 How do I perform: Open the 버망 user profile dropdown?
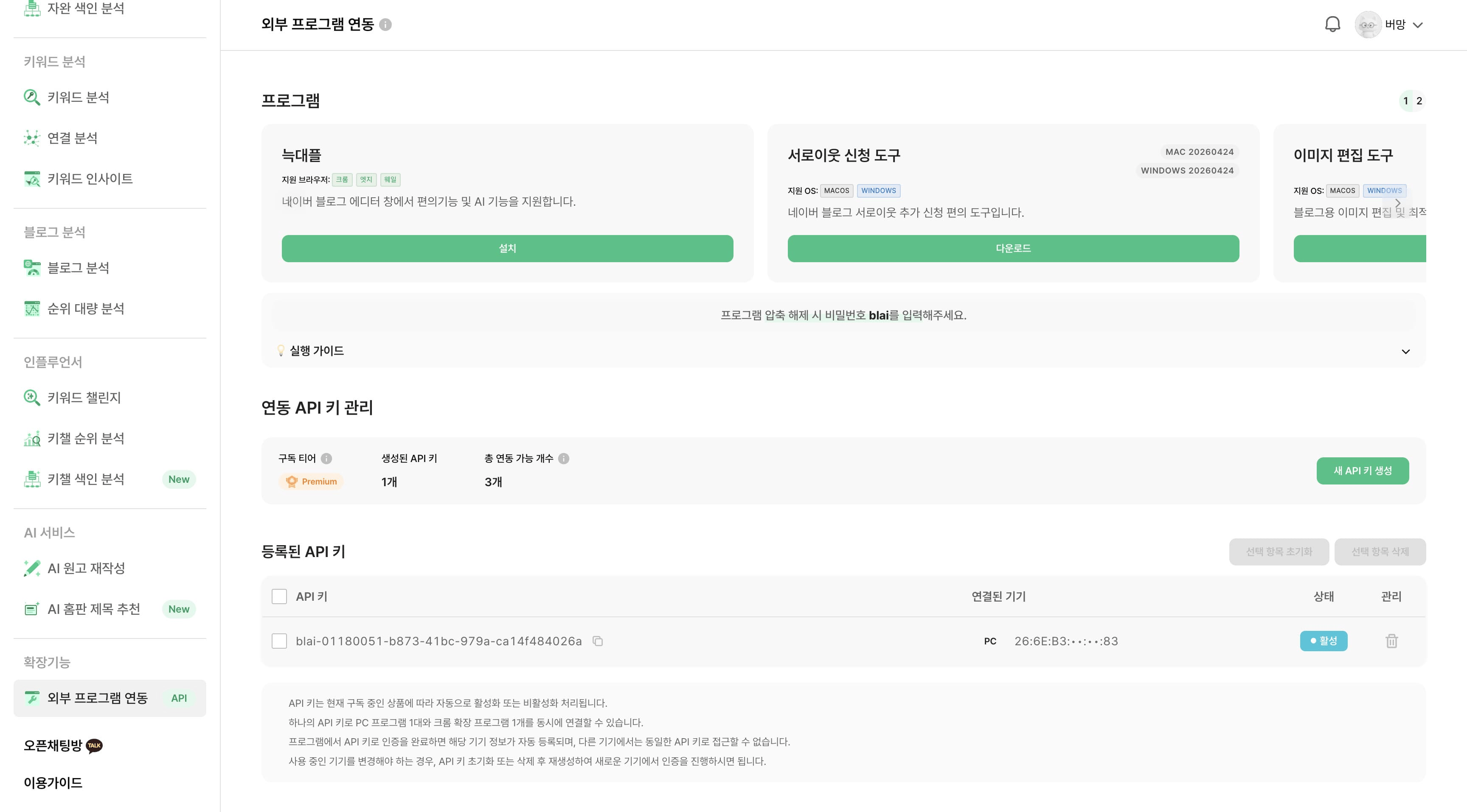click(1389, 25)
